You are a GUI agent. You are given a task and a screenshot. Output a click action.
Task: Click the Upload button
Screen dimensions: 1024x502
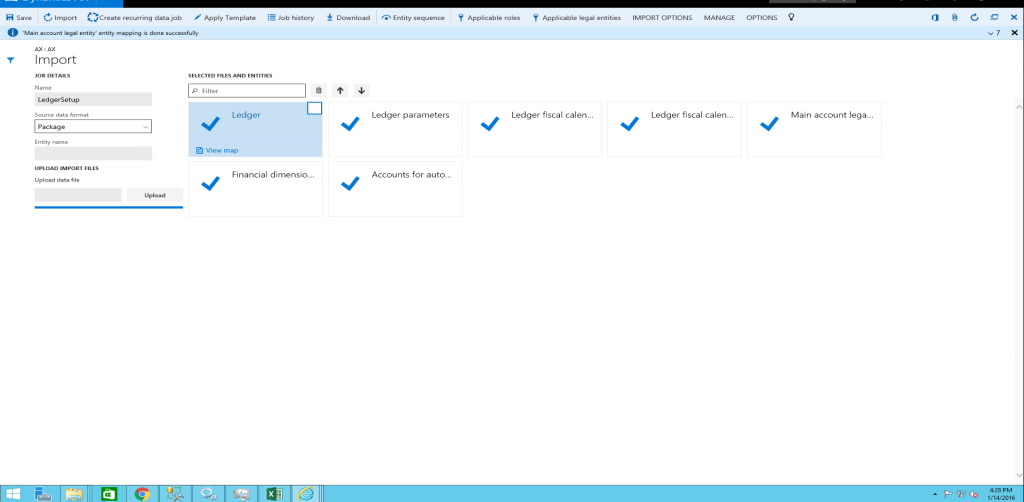pos(155,195)
